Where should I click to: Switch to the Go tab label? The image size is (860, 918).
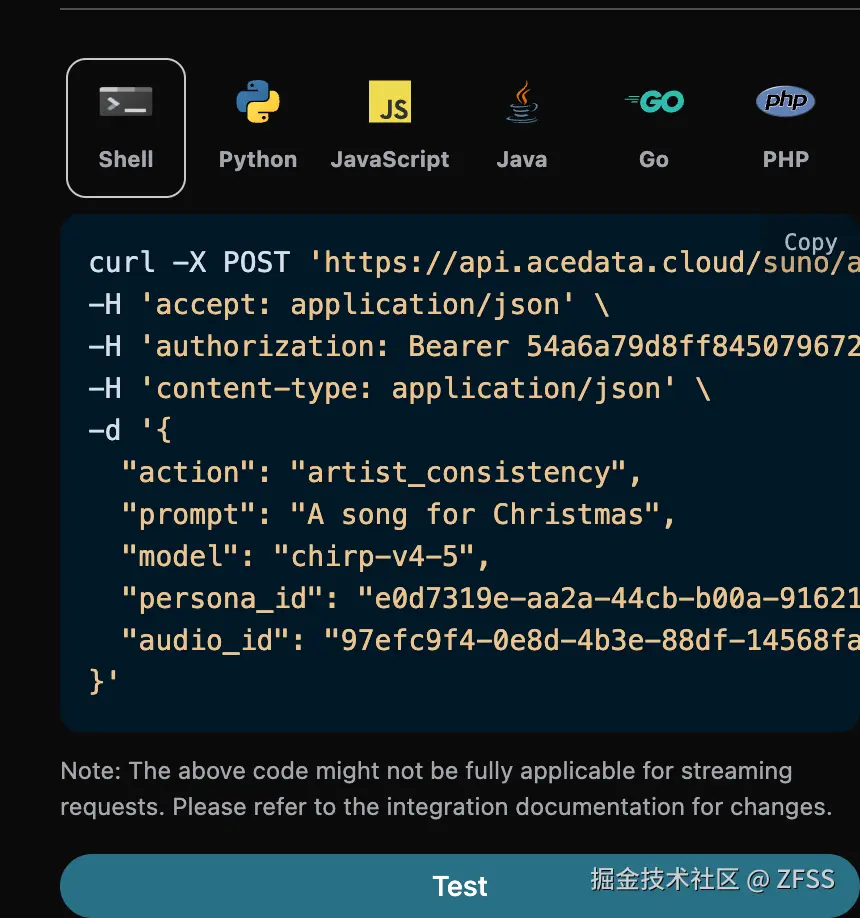click(654, 159)
